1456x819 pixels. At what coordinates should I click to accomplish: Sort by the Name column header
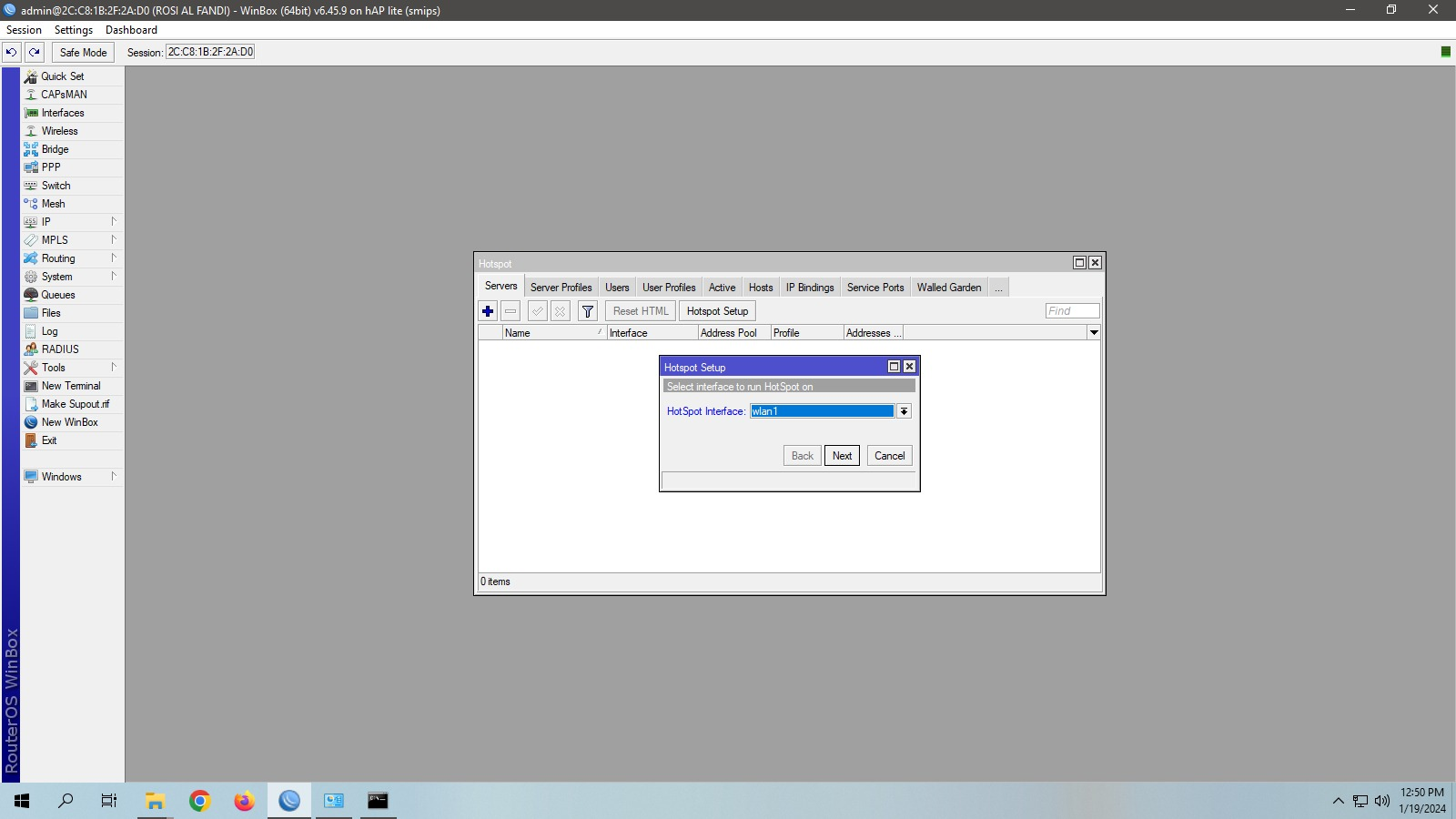pyautogui.click(x=554, y=333)
